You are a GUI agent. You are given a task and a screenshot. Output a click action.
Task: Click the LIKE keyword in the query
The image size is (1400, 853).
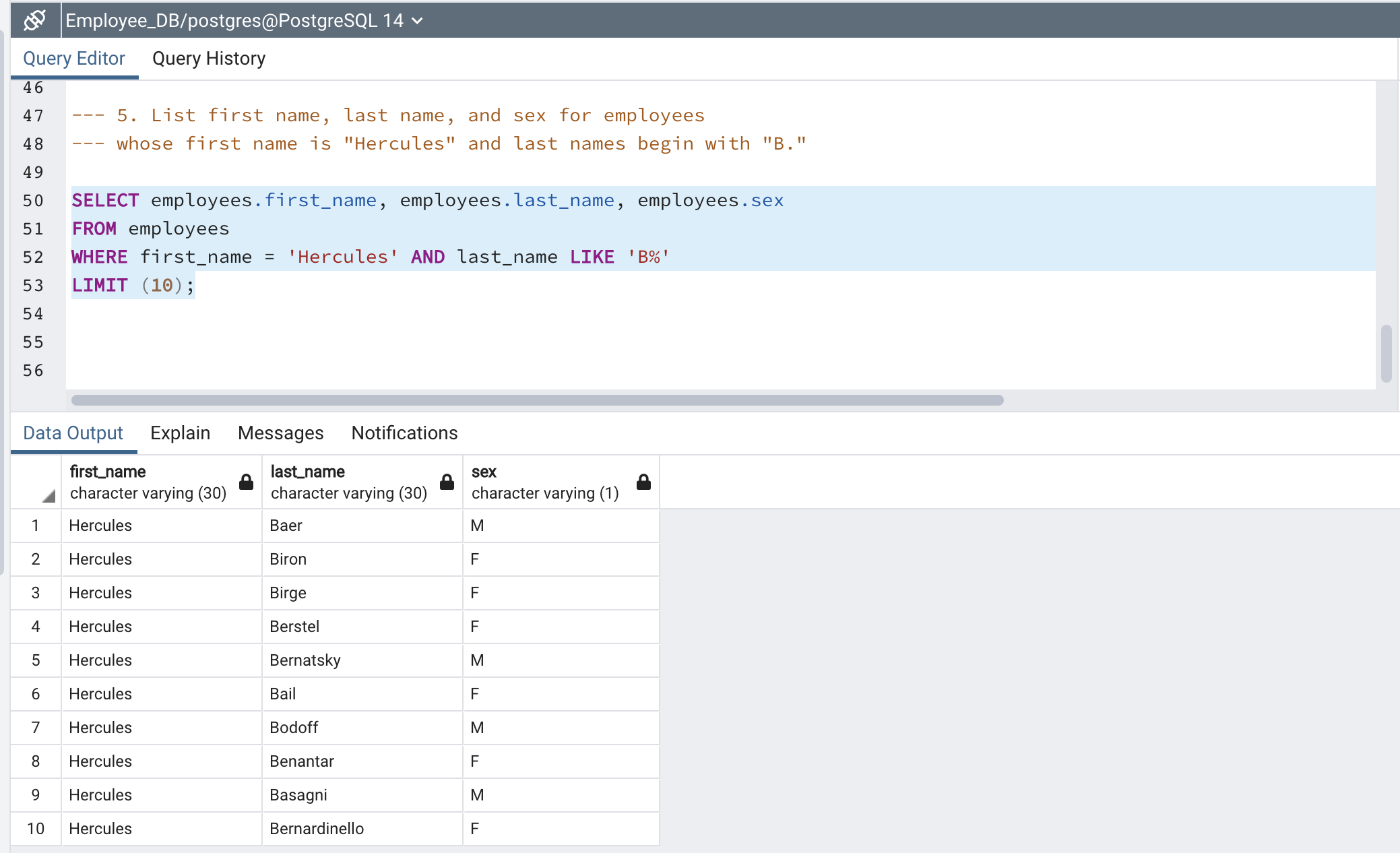(592, 257)
